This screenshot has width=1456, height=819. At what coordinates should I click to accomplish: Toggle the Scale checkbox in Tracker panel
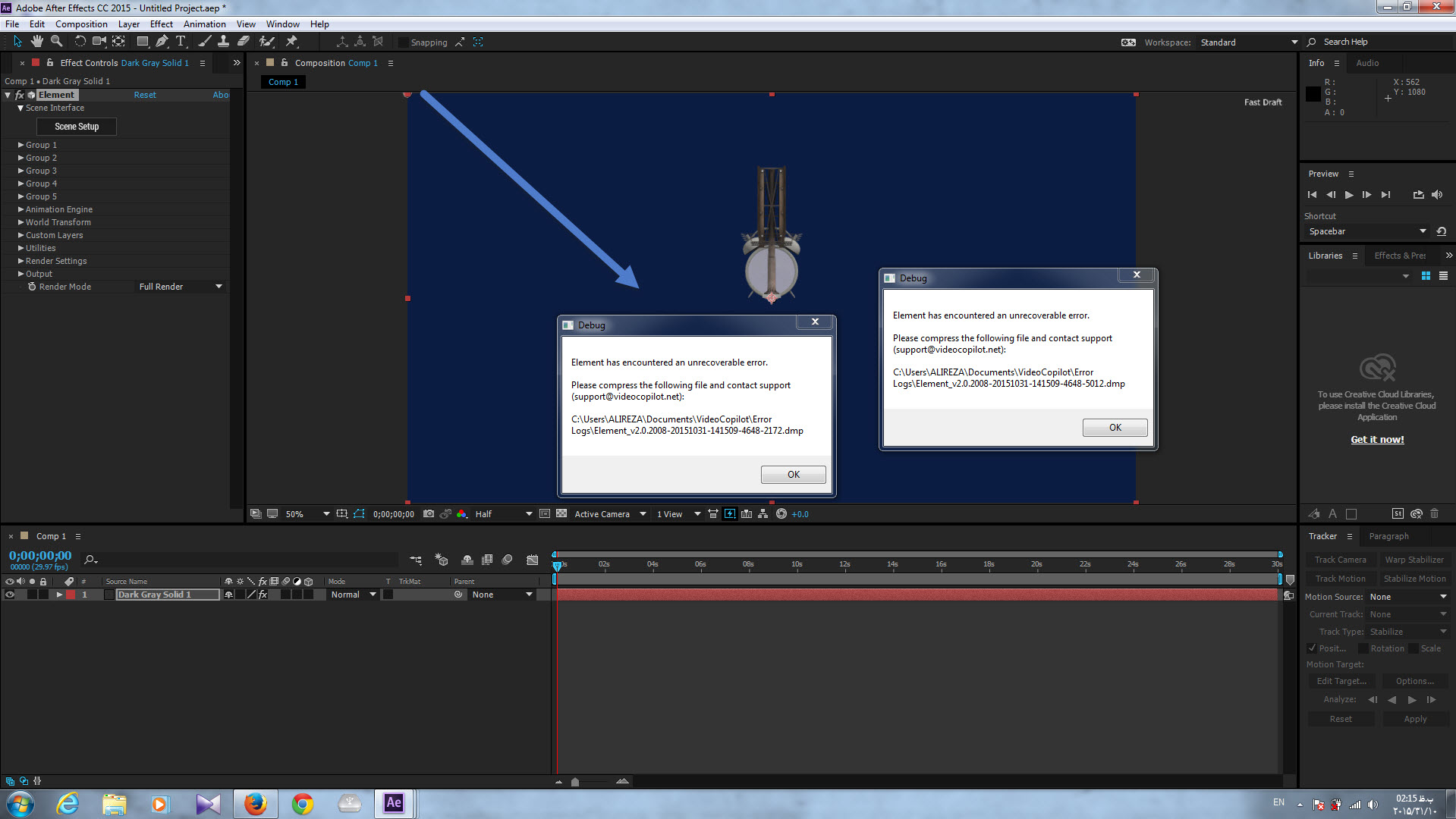click(1414, 648)
